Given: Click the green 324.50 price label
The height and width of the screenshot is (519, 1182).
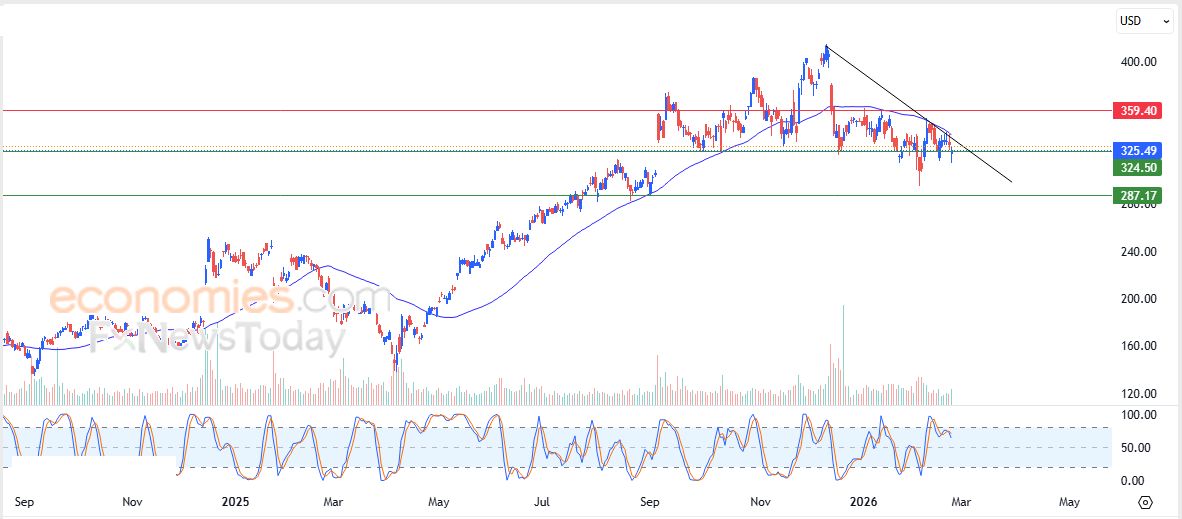Looking at the screenshot, I should (x=1137, y=168).
